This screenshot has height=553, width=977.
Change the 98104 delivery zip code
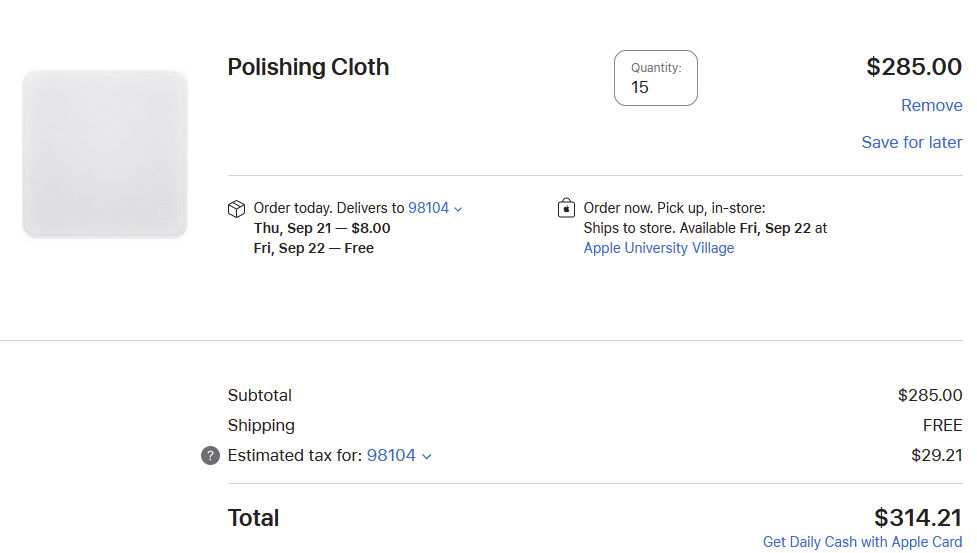[428, 208]
